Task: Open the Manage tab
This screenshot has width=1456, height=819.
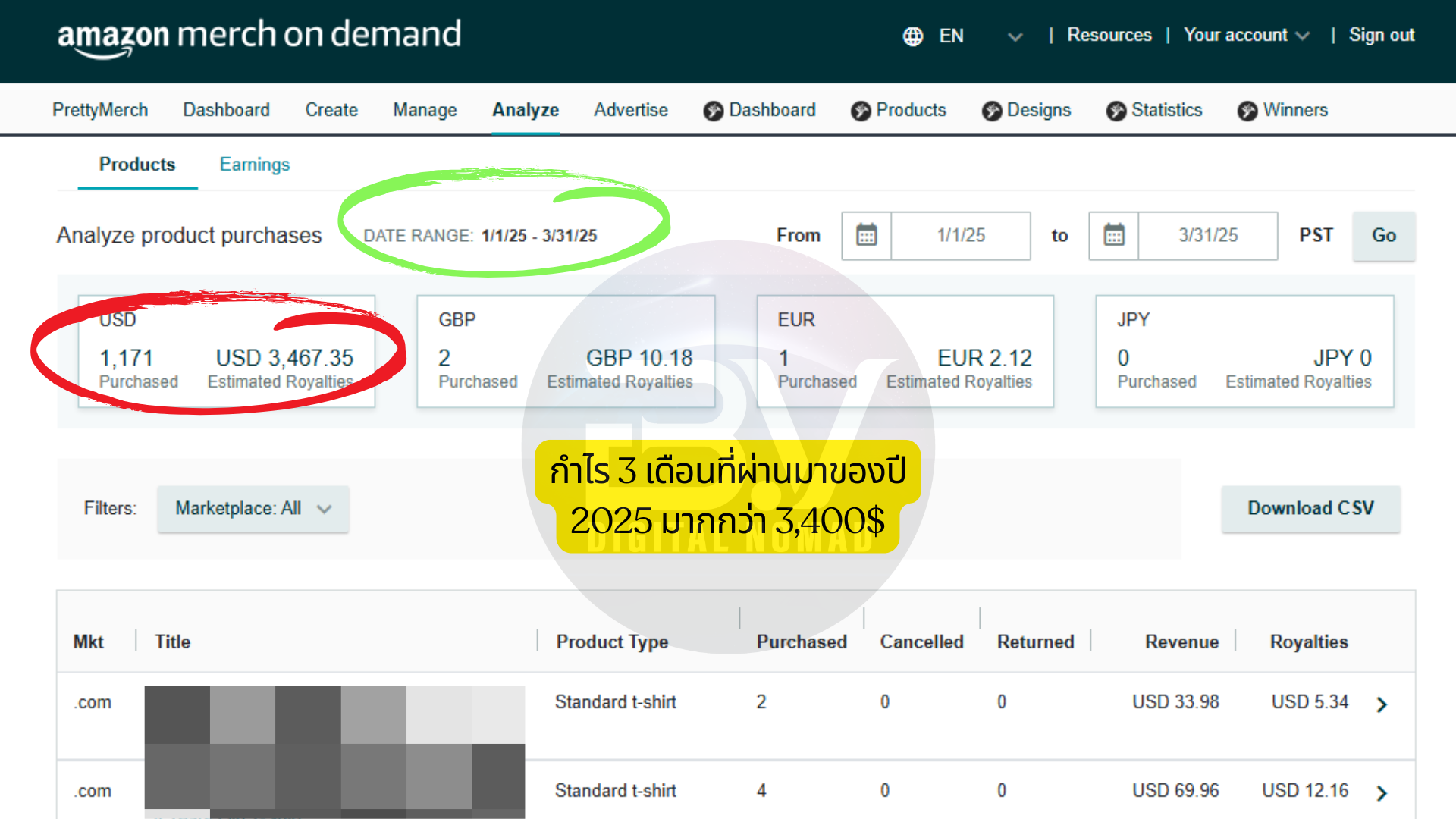Action: (425, 110)
